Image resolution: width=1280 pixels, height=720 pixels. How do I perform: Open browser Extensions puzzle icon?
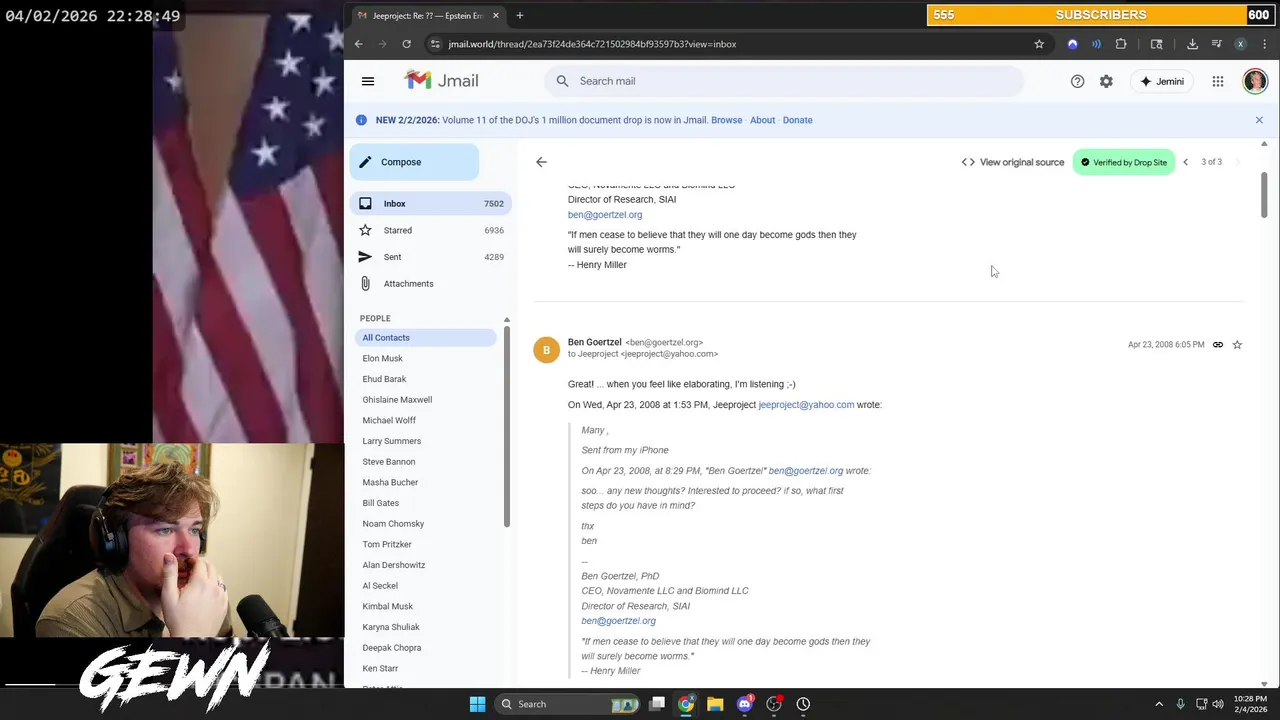click(x=1121, y=44)
